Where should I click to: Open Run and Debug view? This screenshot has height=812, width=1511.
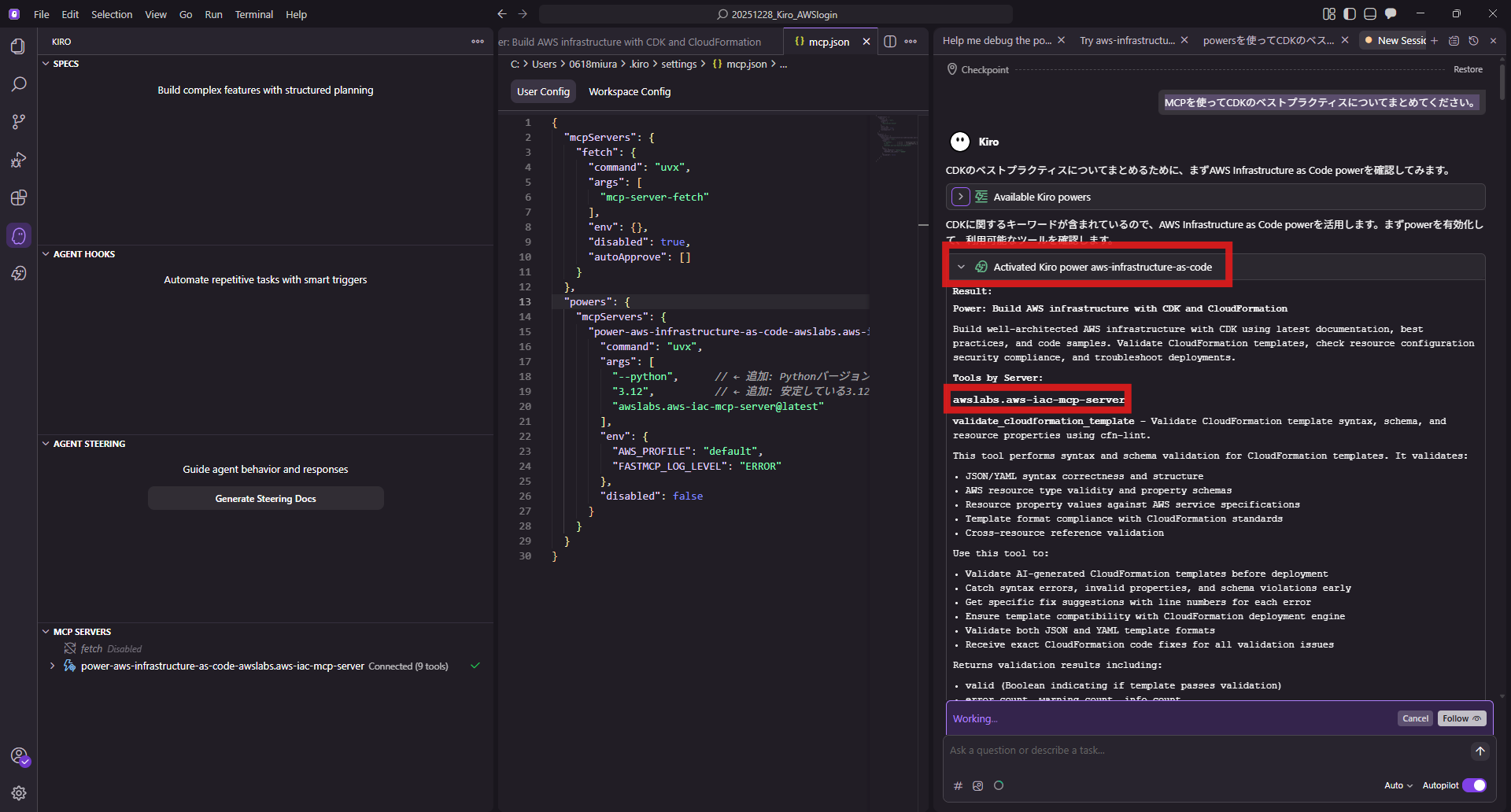click(x=18, y=160)
